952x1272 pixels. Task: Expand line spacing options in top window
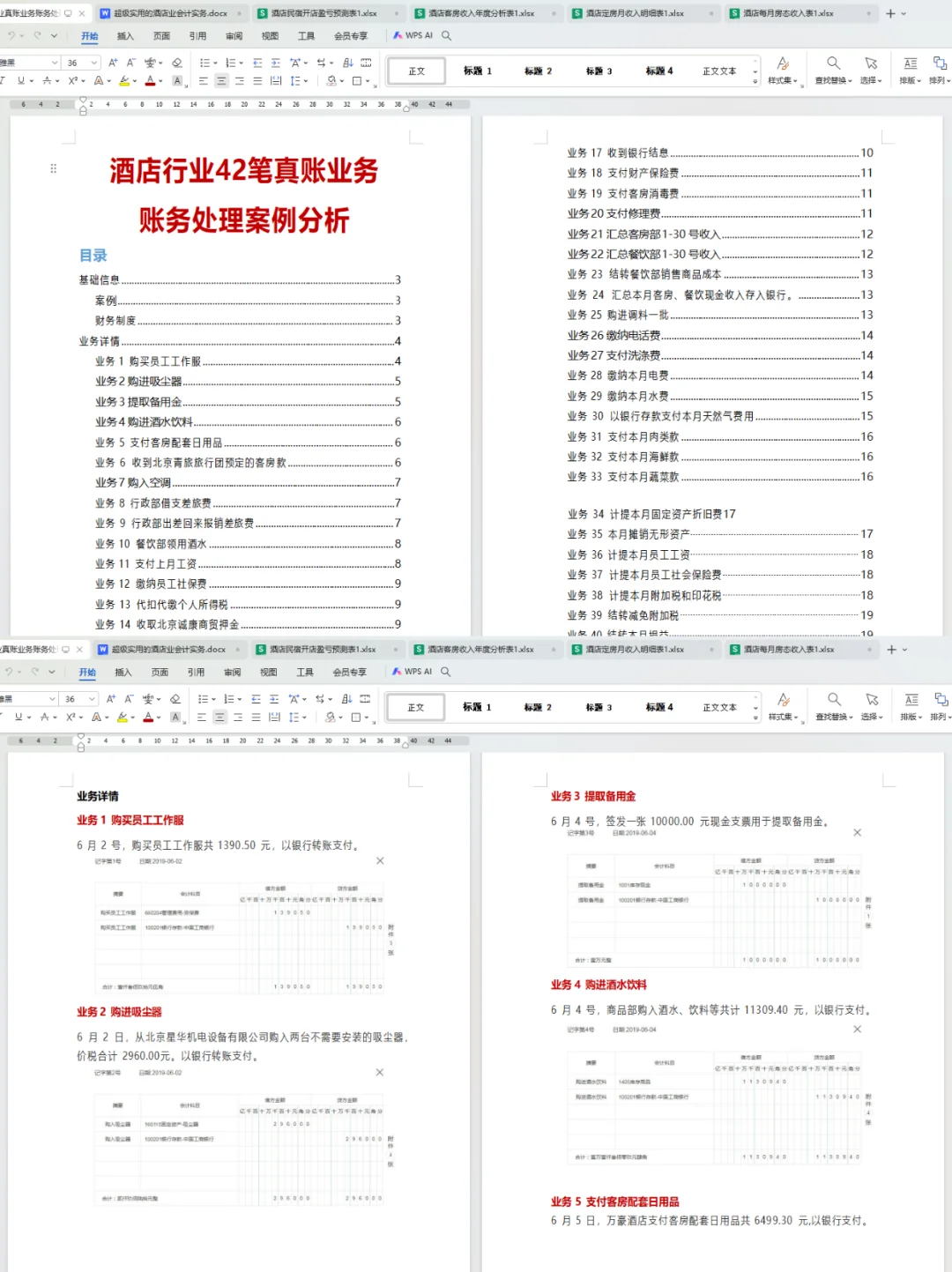[305, 81]
